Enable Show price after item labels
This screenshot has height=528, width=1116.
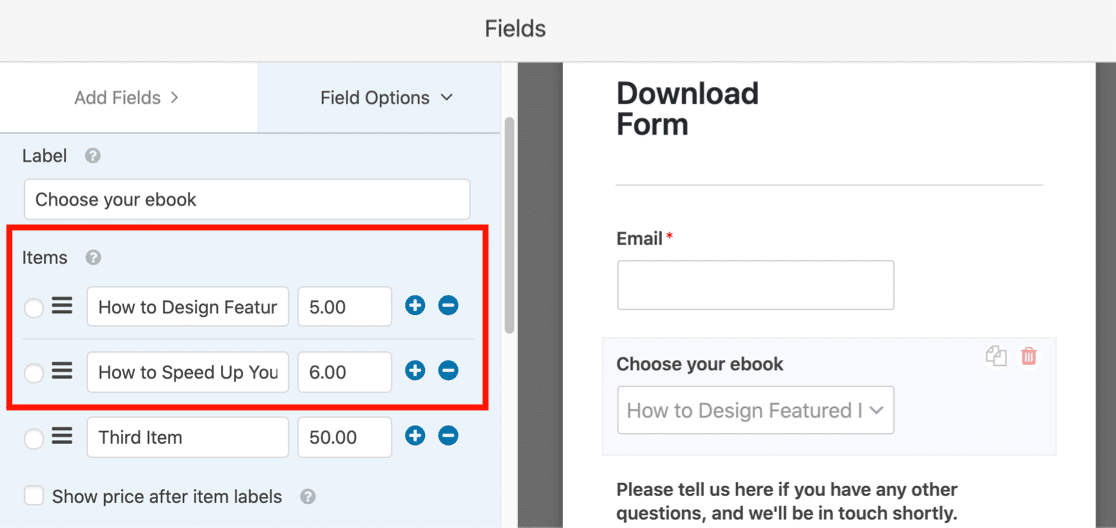34,496
